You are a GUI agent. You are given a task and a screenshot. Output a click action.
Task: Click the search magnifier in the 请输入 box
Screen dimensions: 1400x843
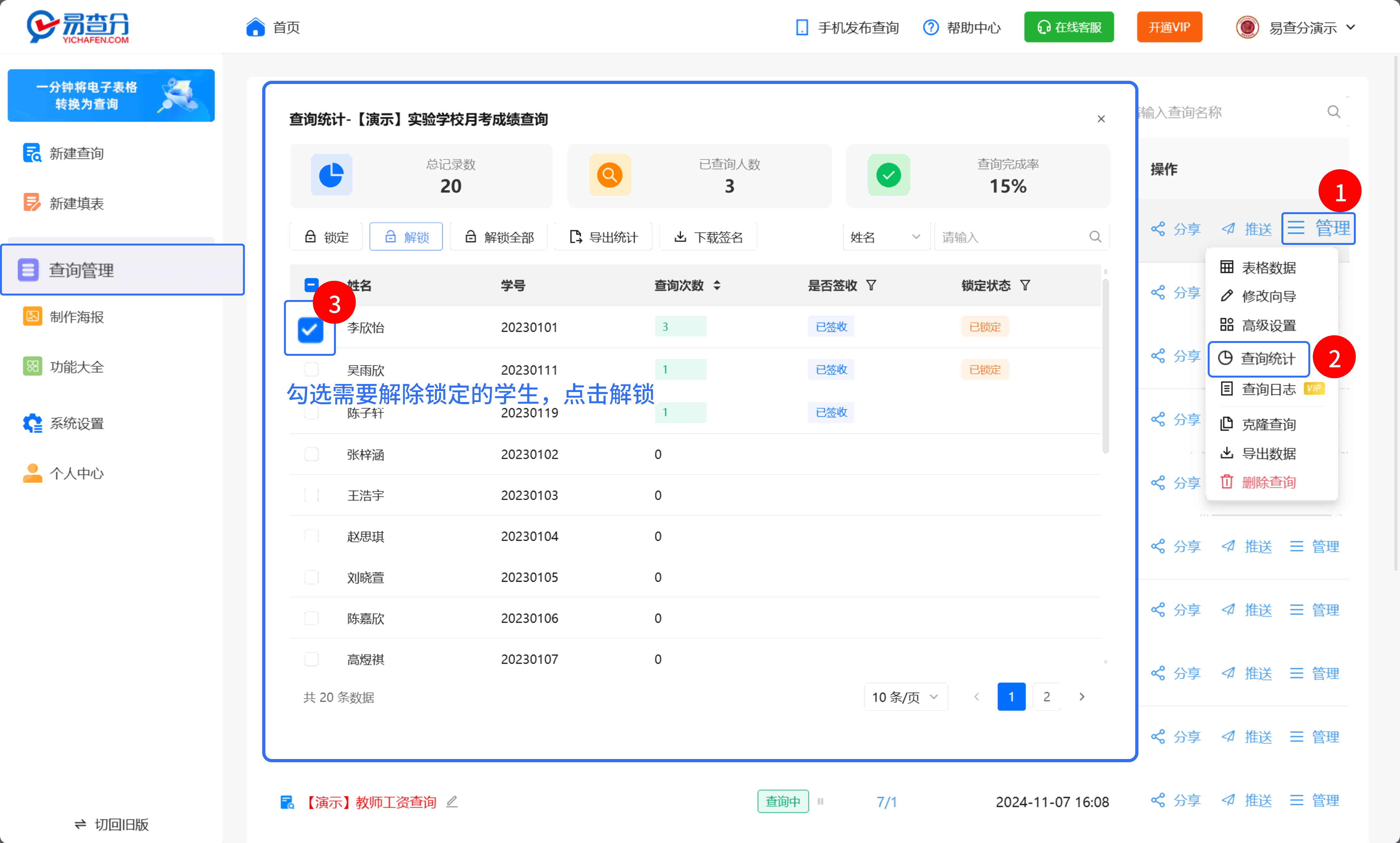1095,237
